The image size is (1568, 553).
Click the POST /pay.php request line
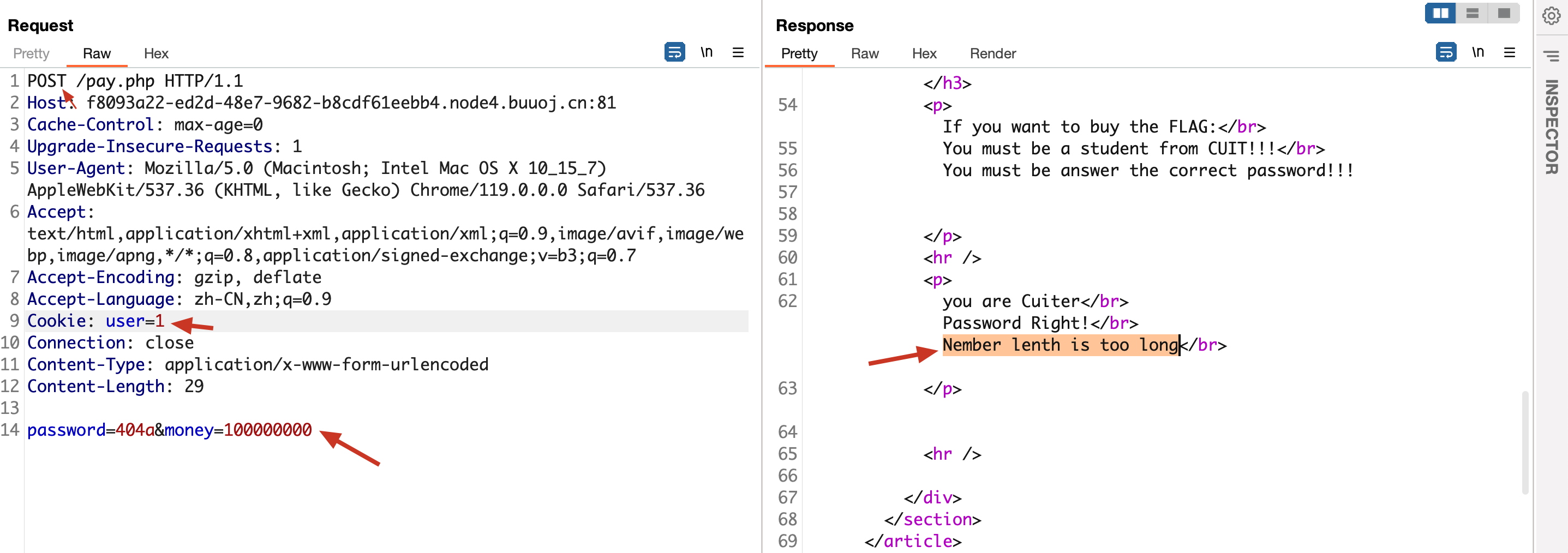[135, 81]
